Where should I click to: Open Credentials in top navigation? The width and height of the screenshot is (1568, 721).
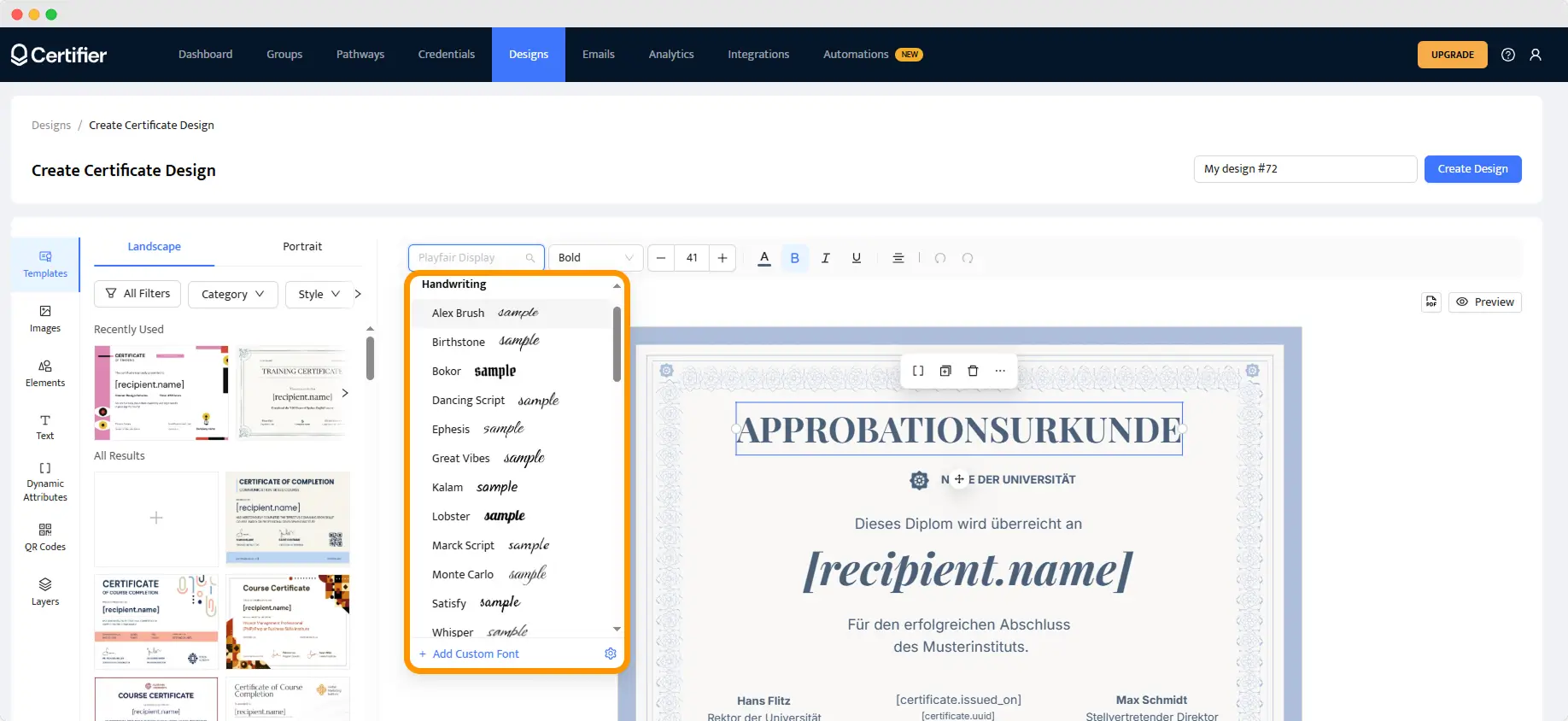click(446, 55)
